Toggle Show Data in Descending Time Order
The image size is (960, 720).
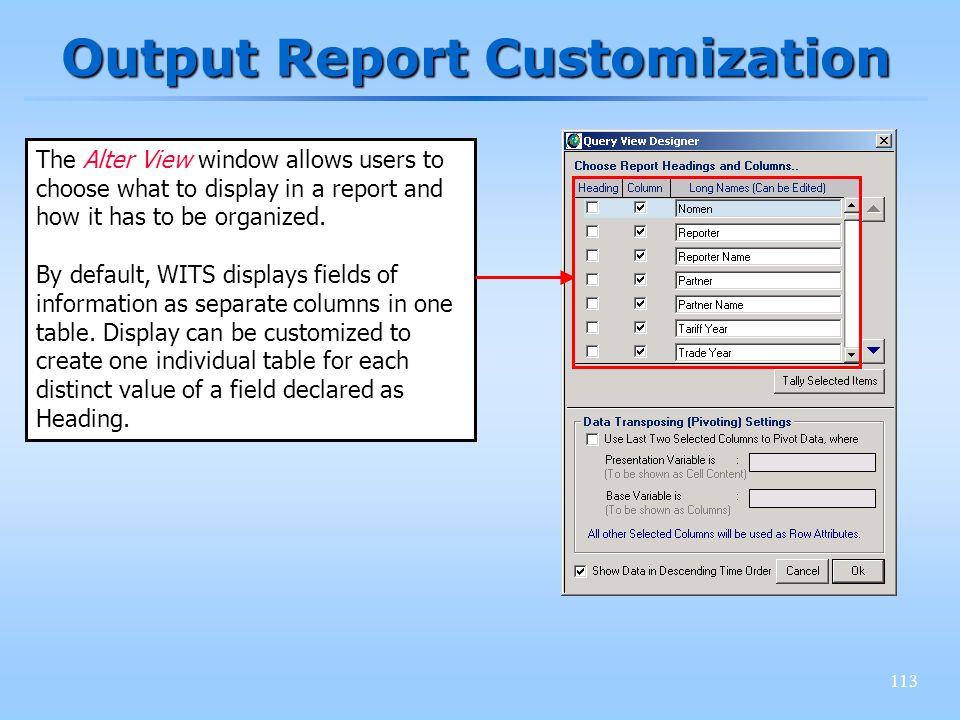click(580, 571)
